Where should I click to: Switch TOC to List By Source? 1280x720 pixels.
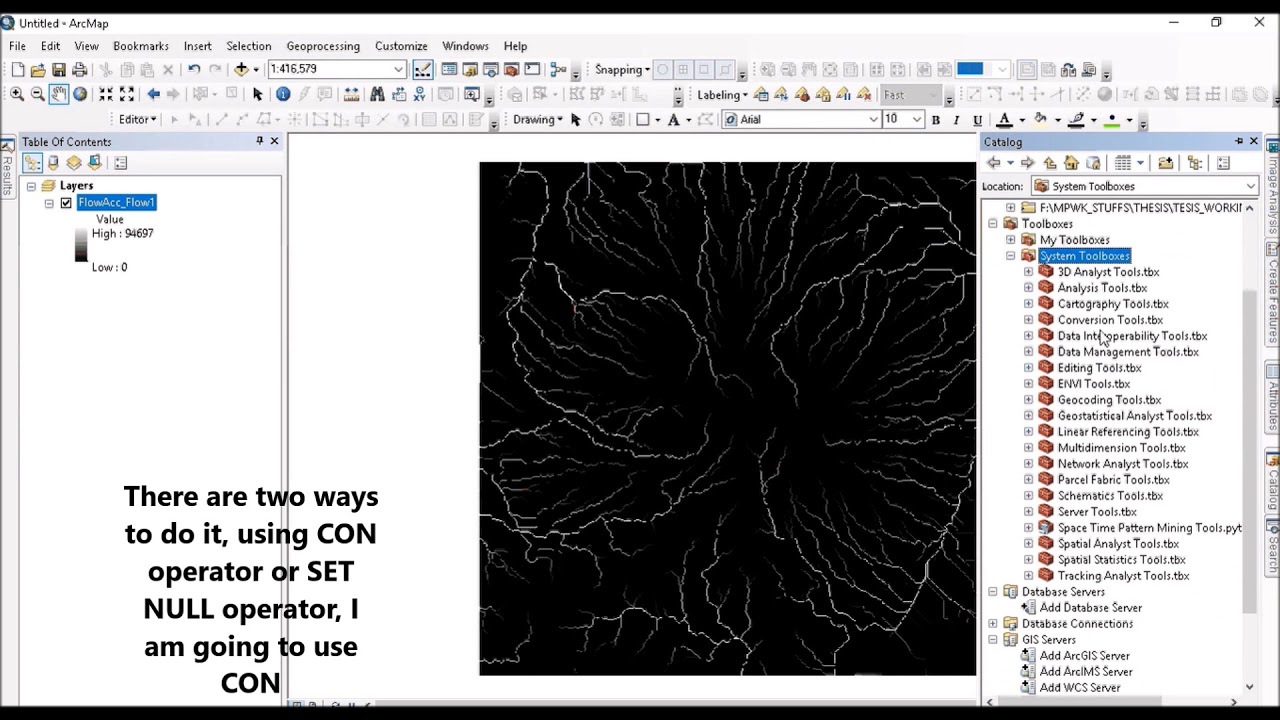click(53, 163)
